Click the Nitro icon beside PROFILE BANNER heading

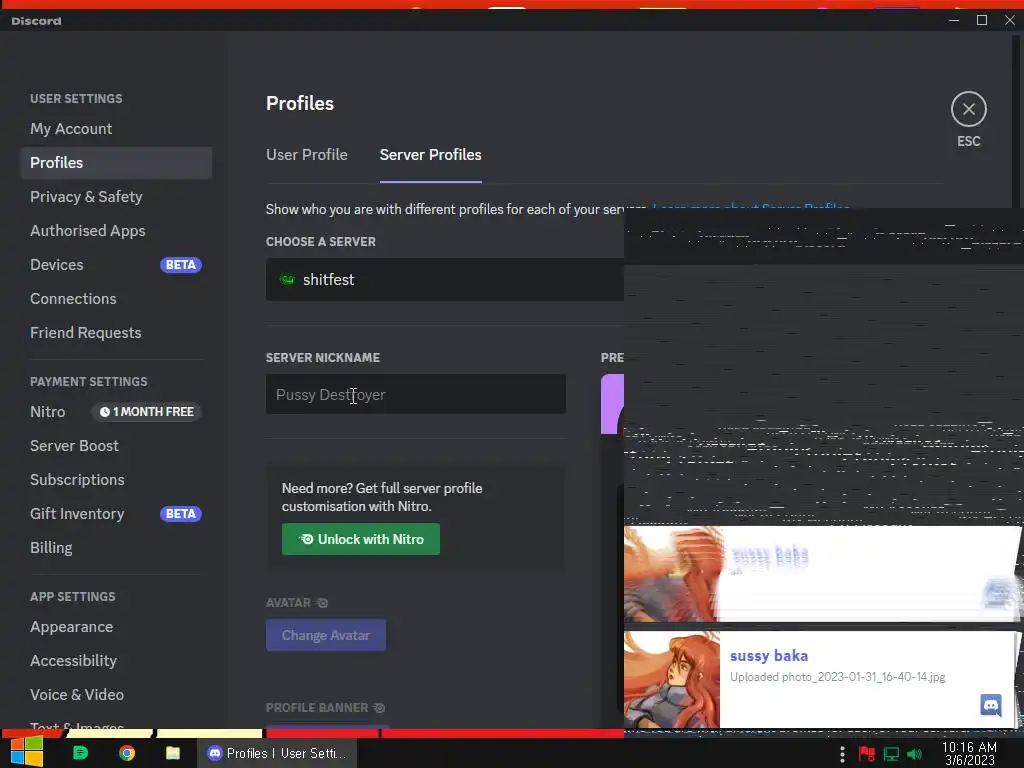[x=379, y=707]
